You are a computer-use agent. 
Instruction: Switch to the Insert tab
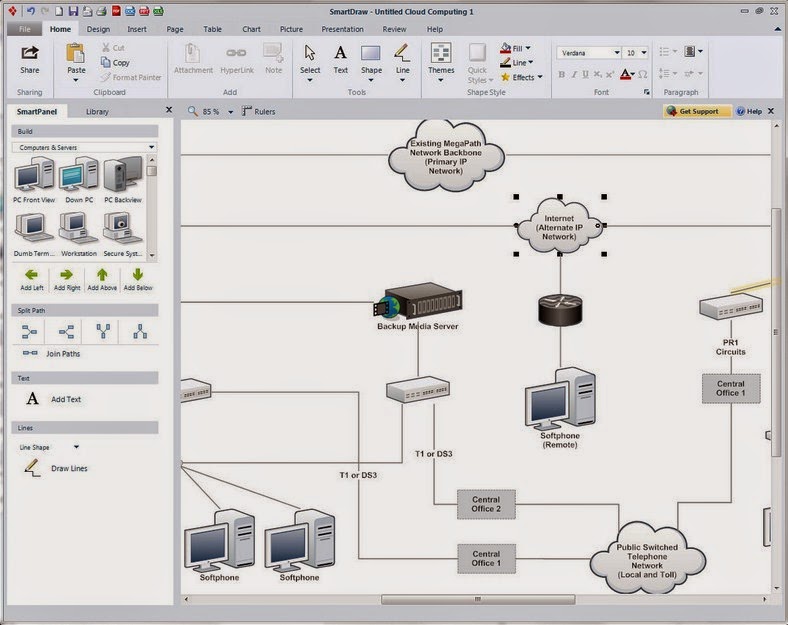point(137,29)
